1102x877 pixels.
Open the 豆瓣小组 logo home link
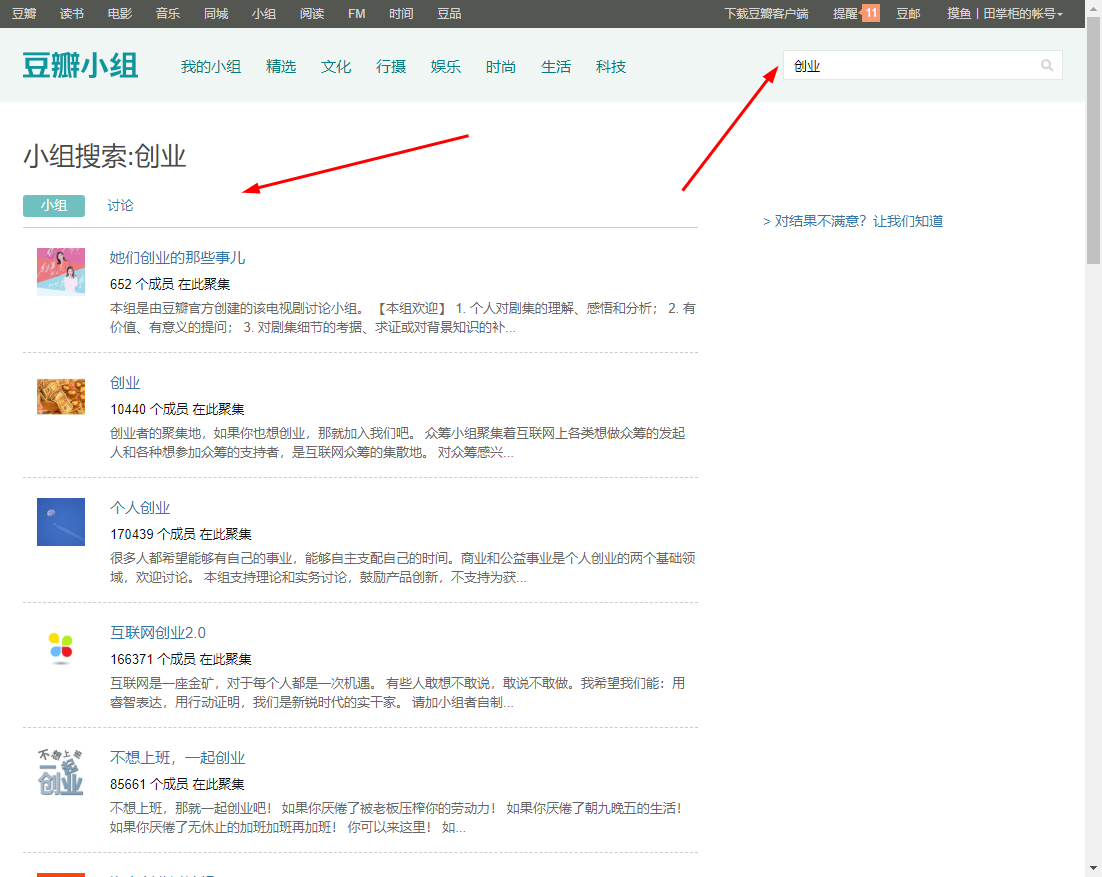[x=80, y=65]
